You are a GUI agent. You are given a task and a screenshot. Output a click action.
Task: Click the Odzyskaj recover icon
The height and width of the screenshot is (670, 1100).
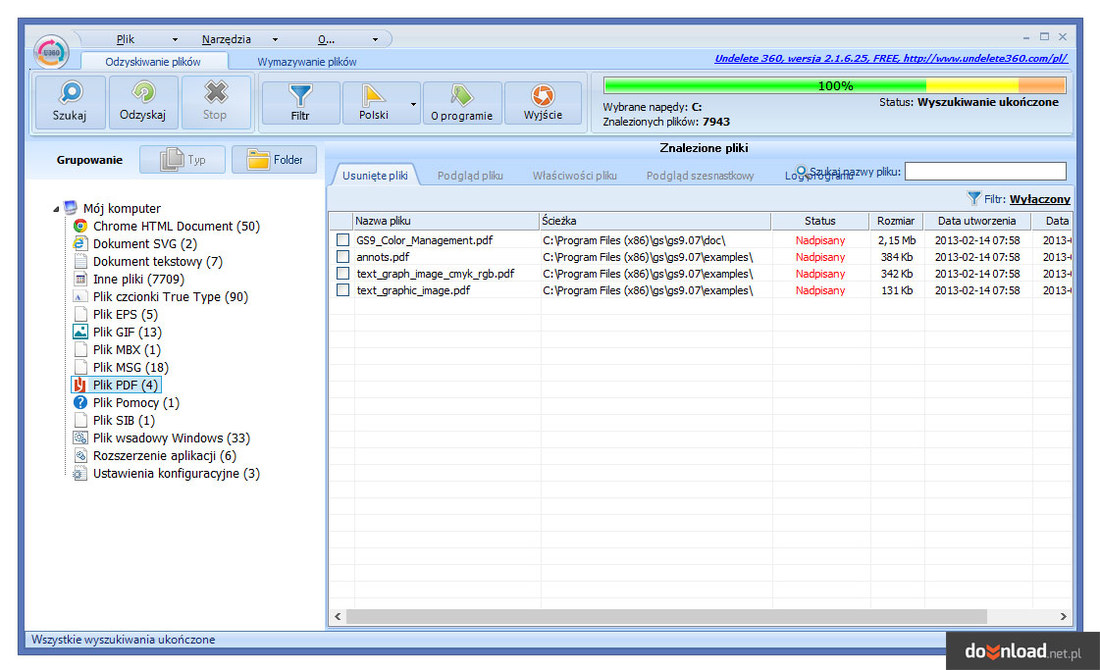[x=143, y=93]
